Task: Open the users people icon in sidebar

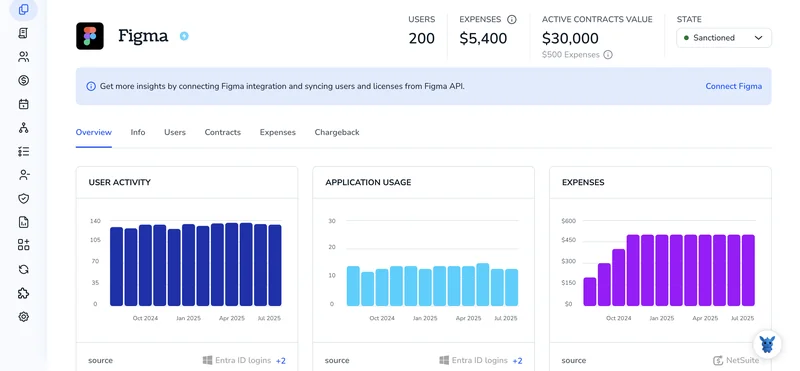Action: click(x=23, y=57)
